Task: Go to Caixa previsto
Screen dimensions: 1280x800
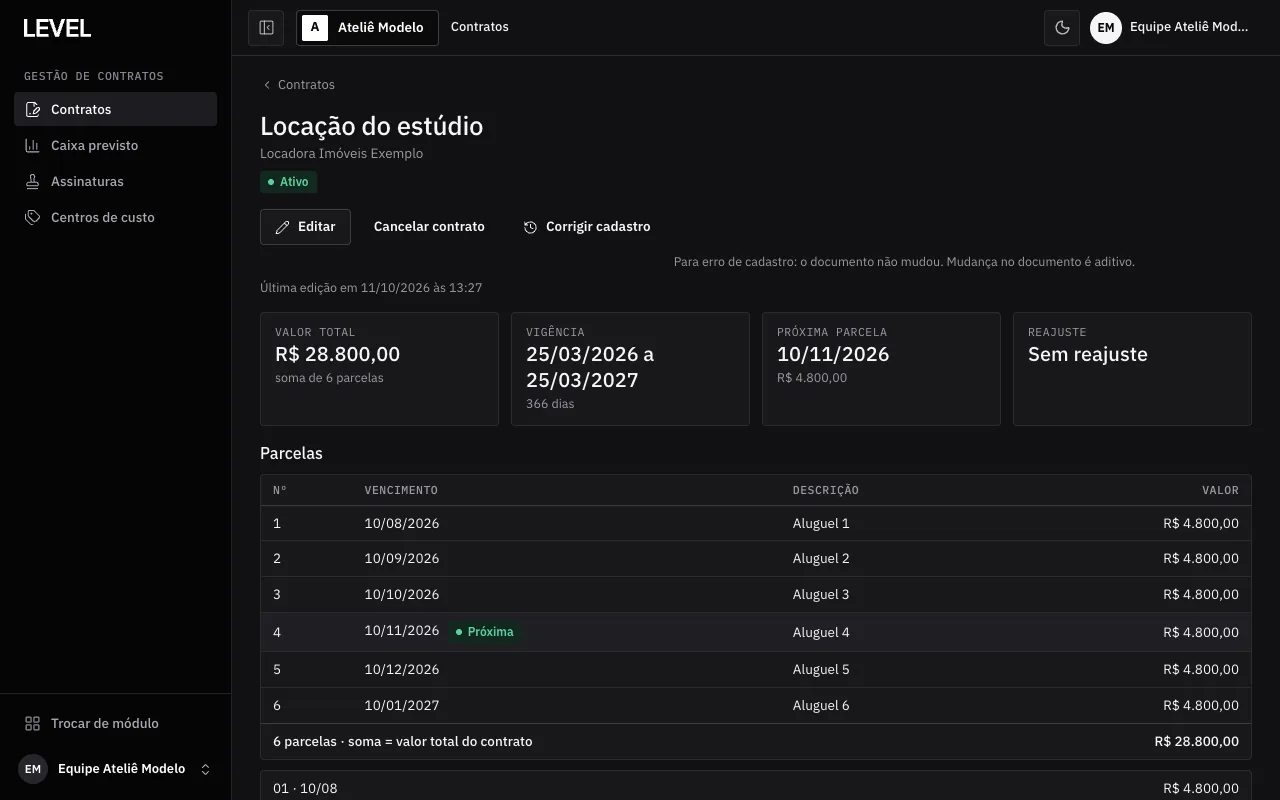Action: 116,146
